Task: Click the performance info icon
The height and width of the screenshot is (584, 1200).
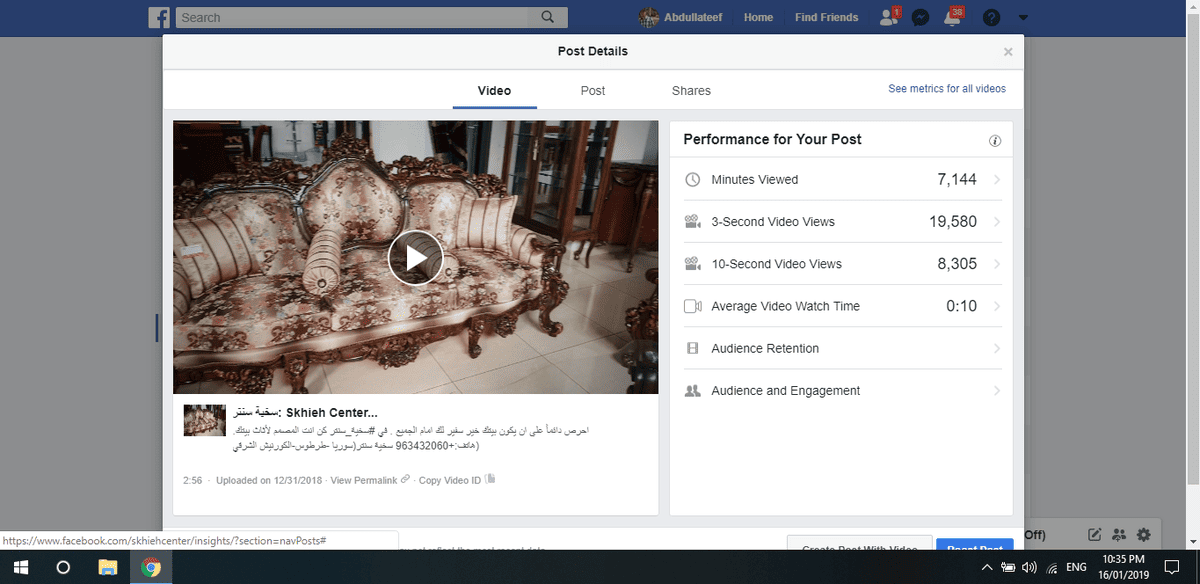Action: click(995, 141)
